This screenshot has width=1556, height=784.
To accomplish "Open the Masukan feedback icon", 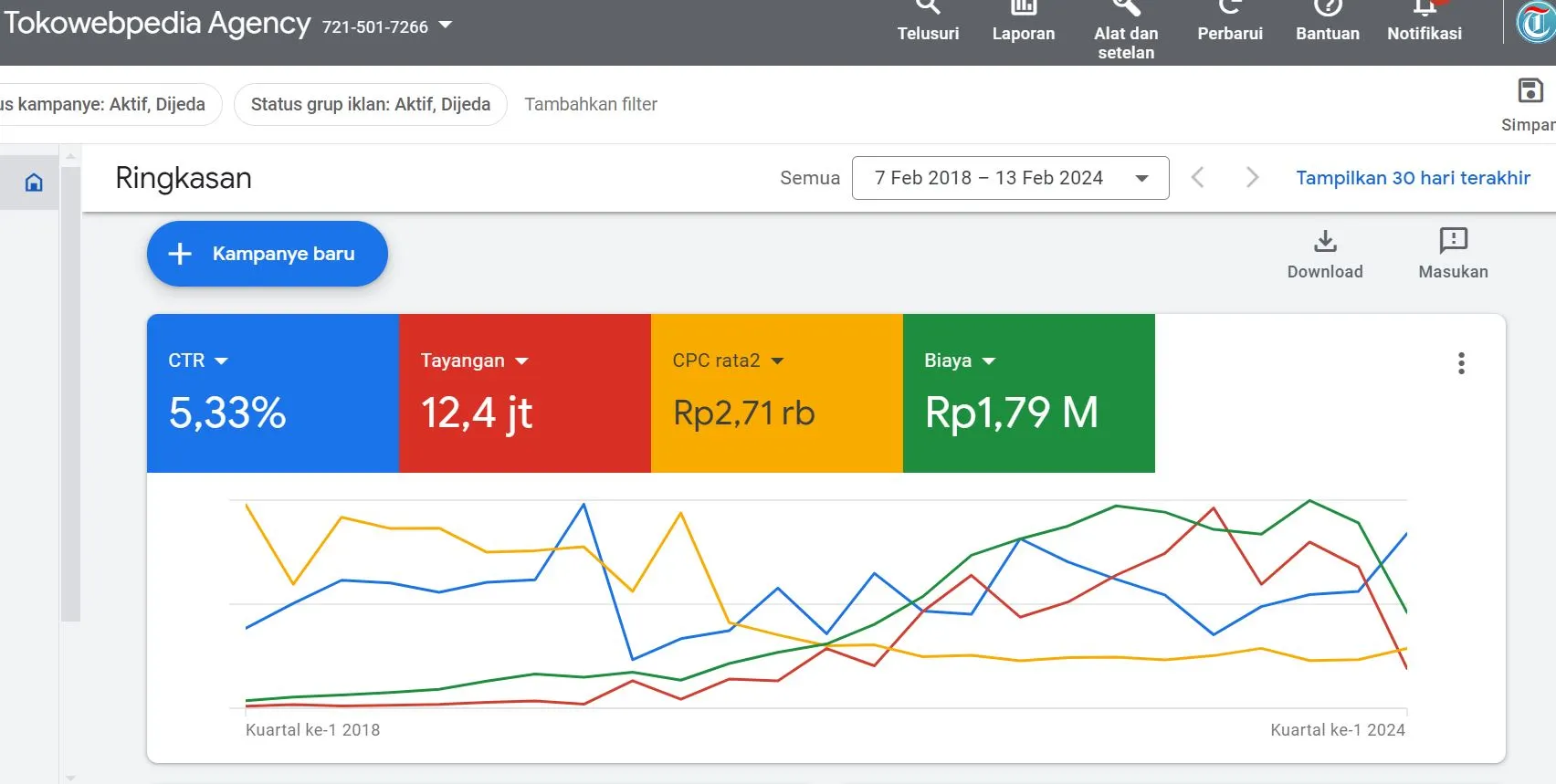I will (1452, 242).
